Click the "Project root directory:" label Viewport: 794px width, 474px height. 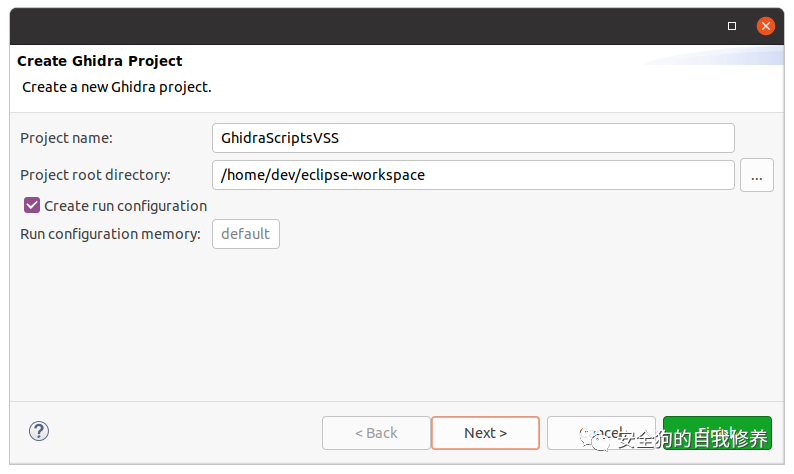(x=95, y=175)
